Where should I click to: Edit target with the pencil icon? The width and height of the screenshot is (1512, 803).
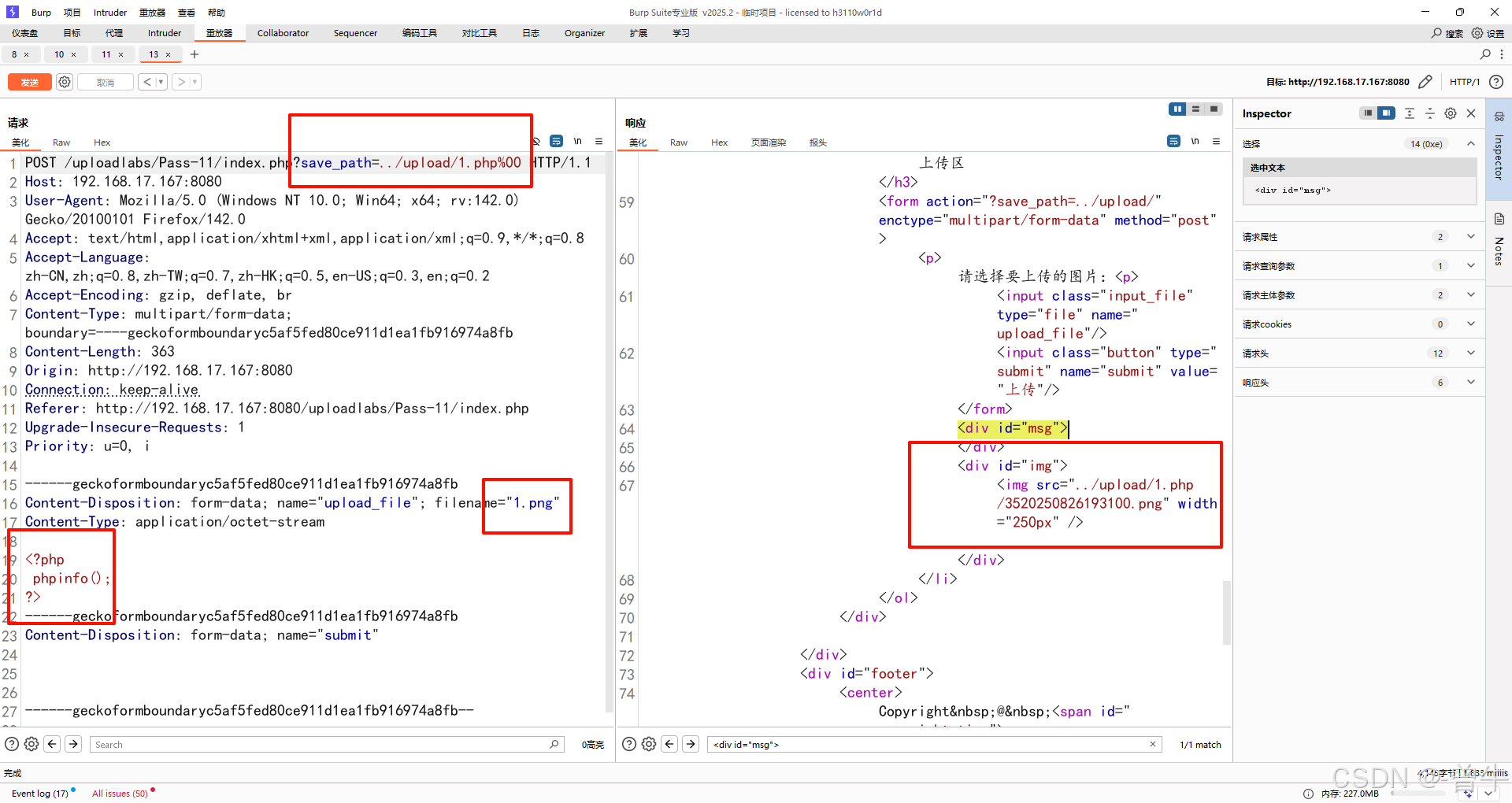pos(1425,82)
